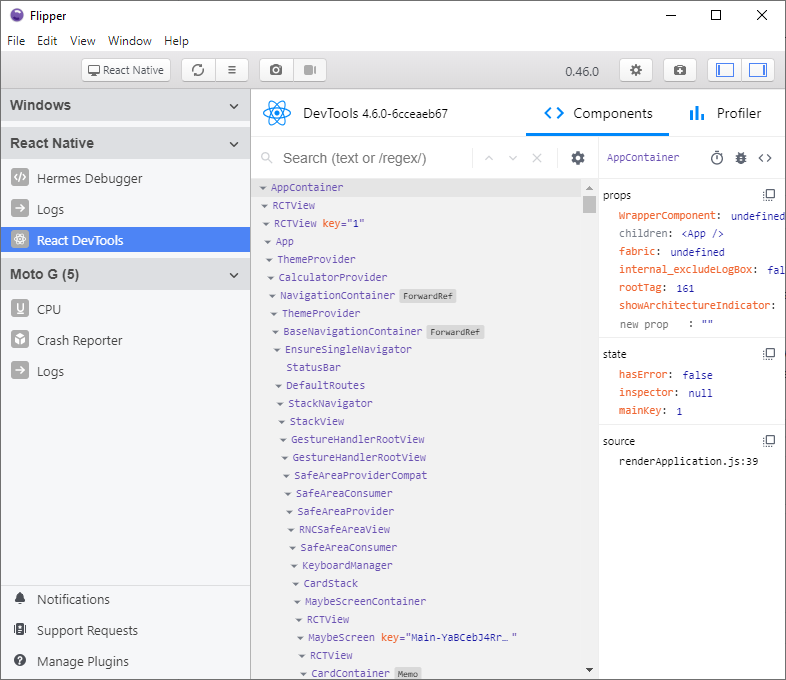This screenshot has height=680, width=786.
Task: Collapse the ThemeProvider node below App
Action: pos(269,260)
